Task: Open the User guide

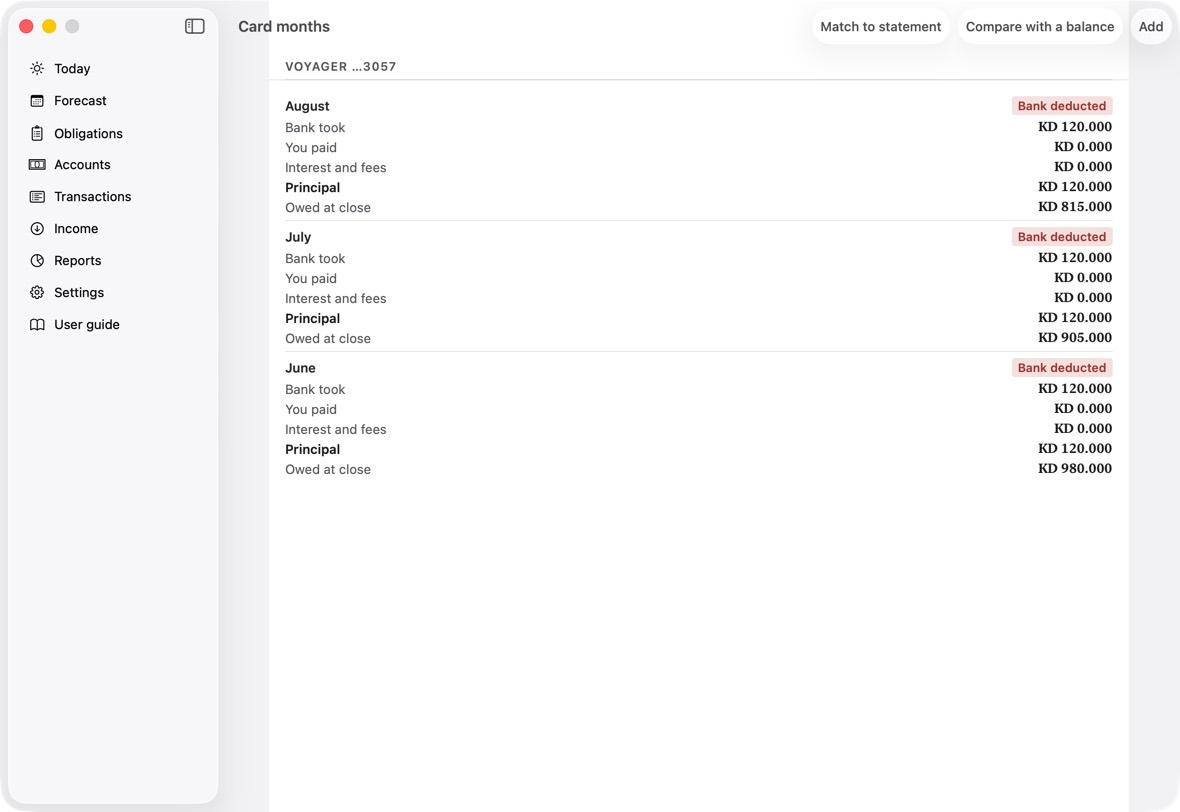Action: click(x=113, y=324)
